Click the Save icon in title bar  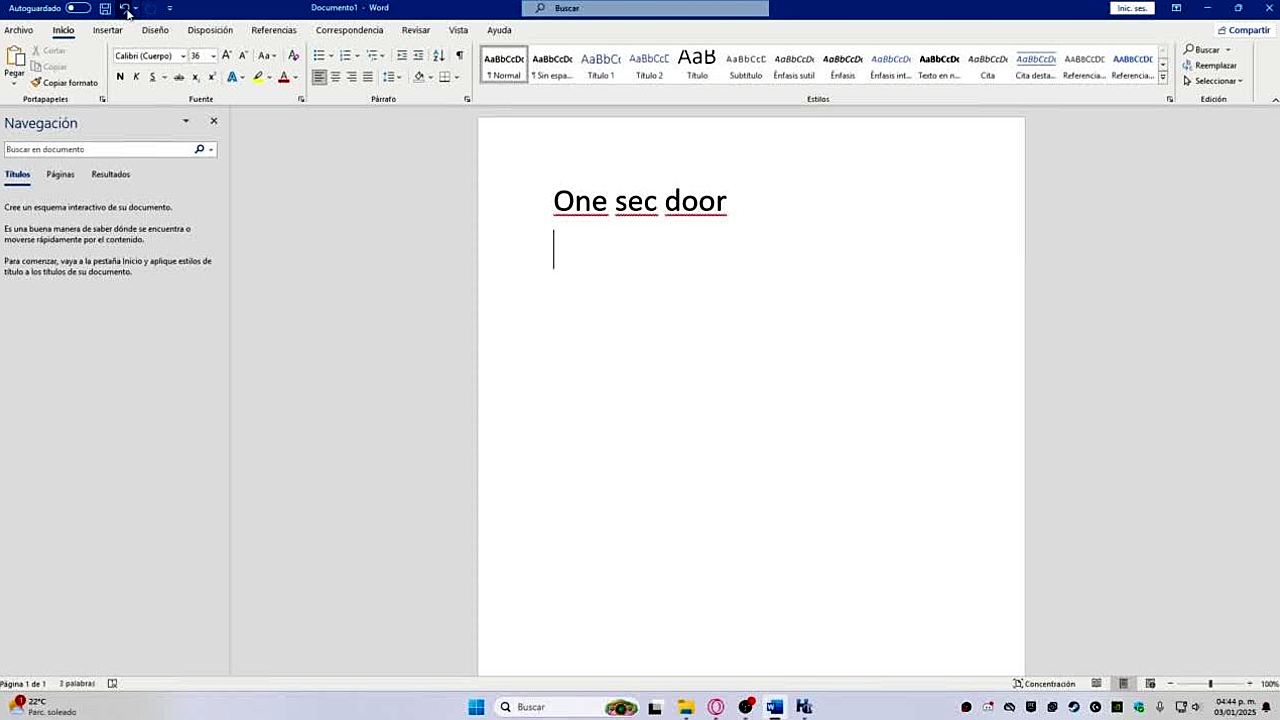105,8
